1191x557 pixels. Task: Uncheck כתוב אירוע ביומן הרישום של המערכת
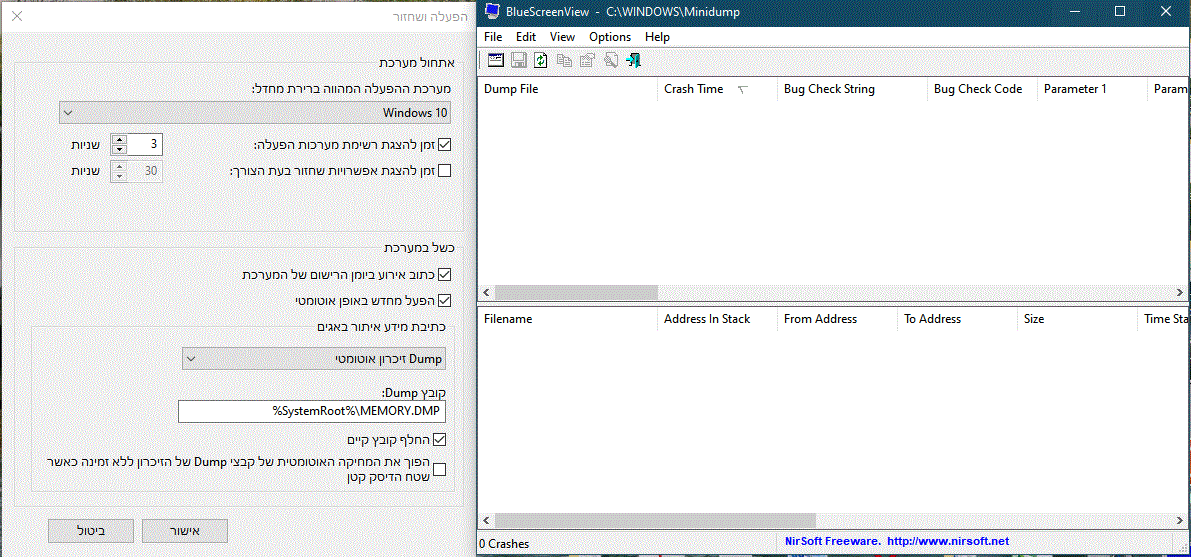point(444,274)
